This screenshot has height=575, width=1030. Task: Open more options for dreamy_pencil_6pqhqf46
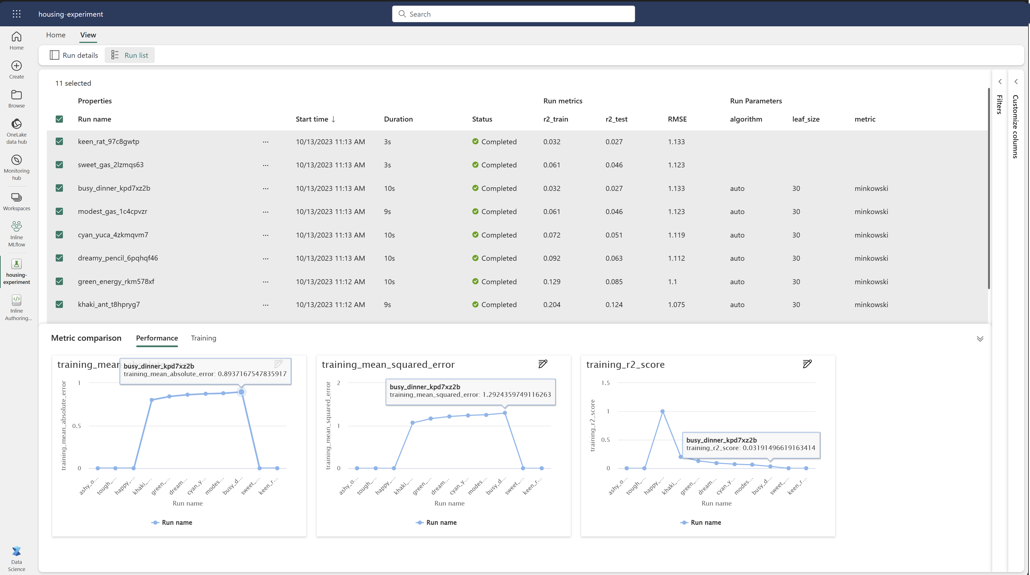tap(265, 258)
